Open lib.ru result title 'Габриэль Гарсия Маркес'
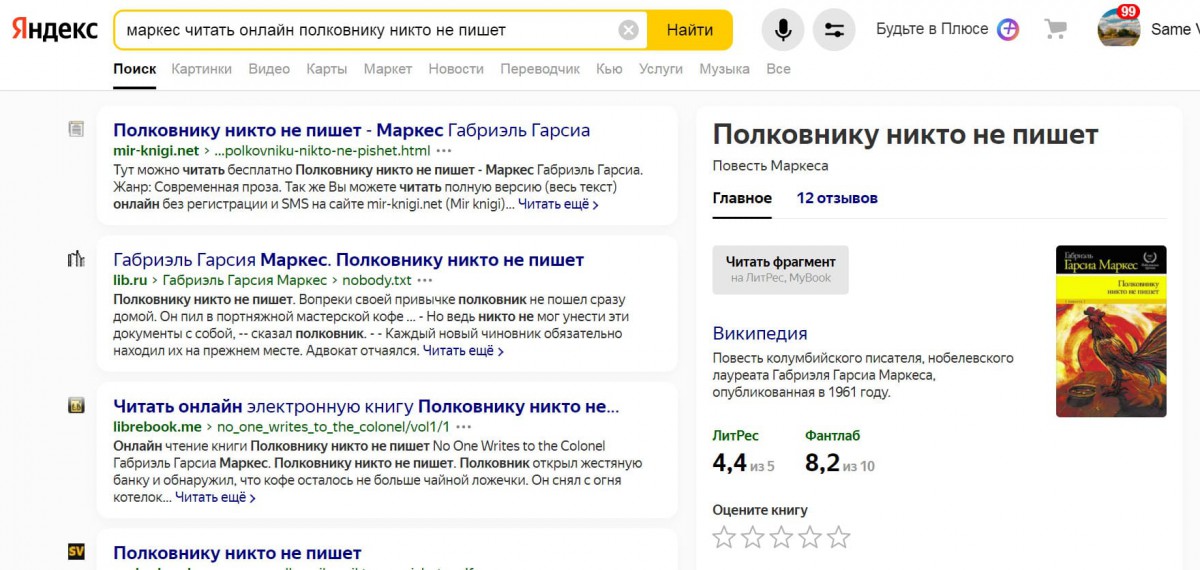The width and height of the screenshot is (1200, 570). (x=349, y=260)
